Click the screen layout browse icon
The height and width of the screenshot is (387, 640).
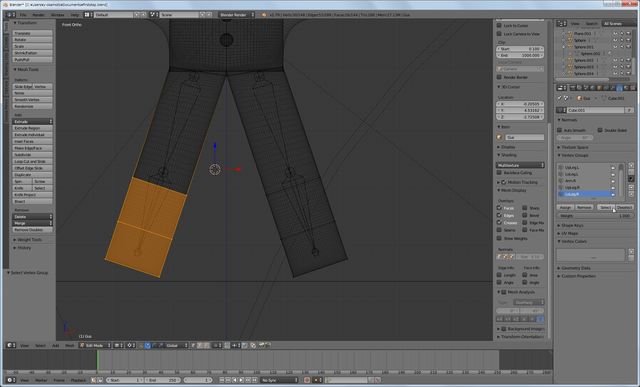(89, 15)
